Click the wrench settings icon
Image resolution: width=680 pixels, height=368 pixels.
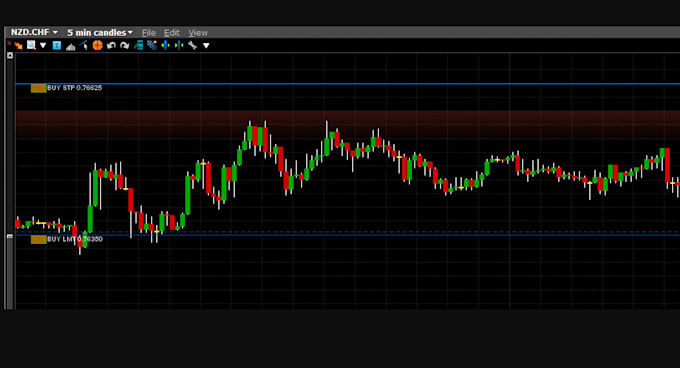[x=193, y=45]
